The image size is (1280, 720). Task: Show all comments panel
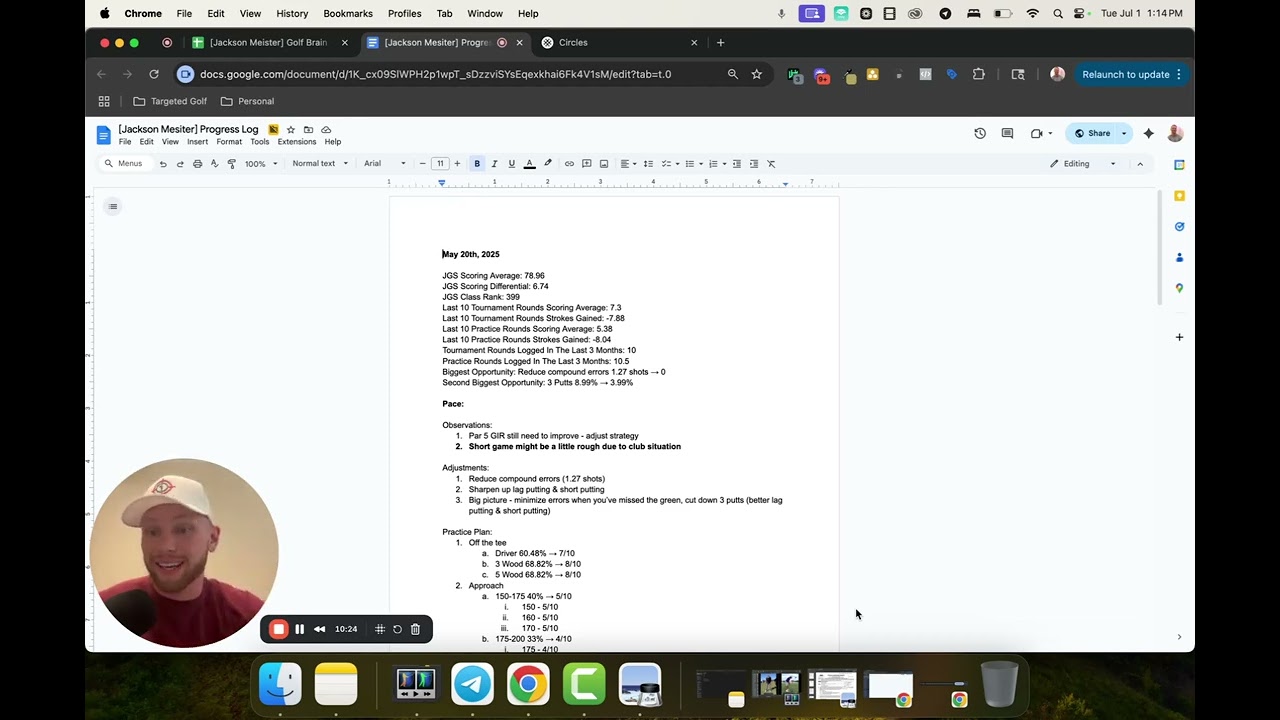[x=1007, y=133]
